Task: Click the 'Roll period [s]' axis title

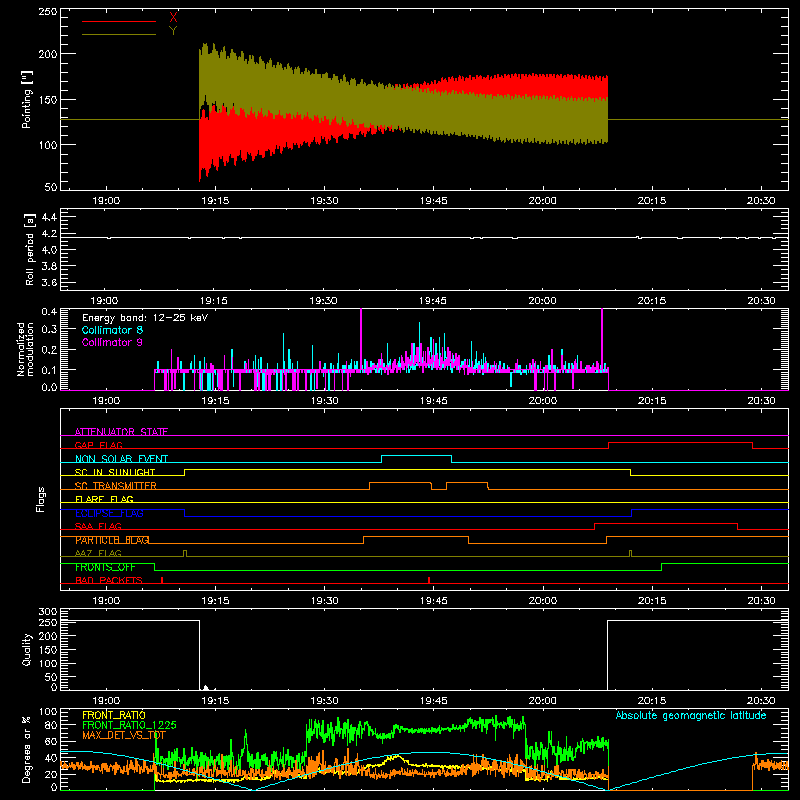Action: tap(30, 249)
